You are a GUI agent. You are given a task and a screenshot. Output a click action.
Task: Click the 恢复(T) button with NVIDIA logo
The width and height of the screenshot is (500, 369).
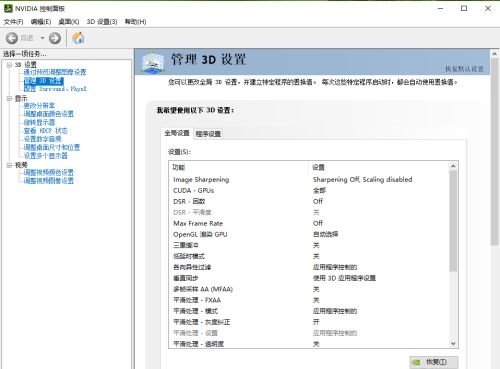pos(434,362)
